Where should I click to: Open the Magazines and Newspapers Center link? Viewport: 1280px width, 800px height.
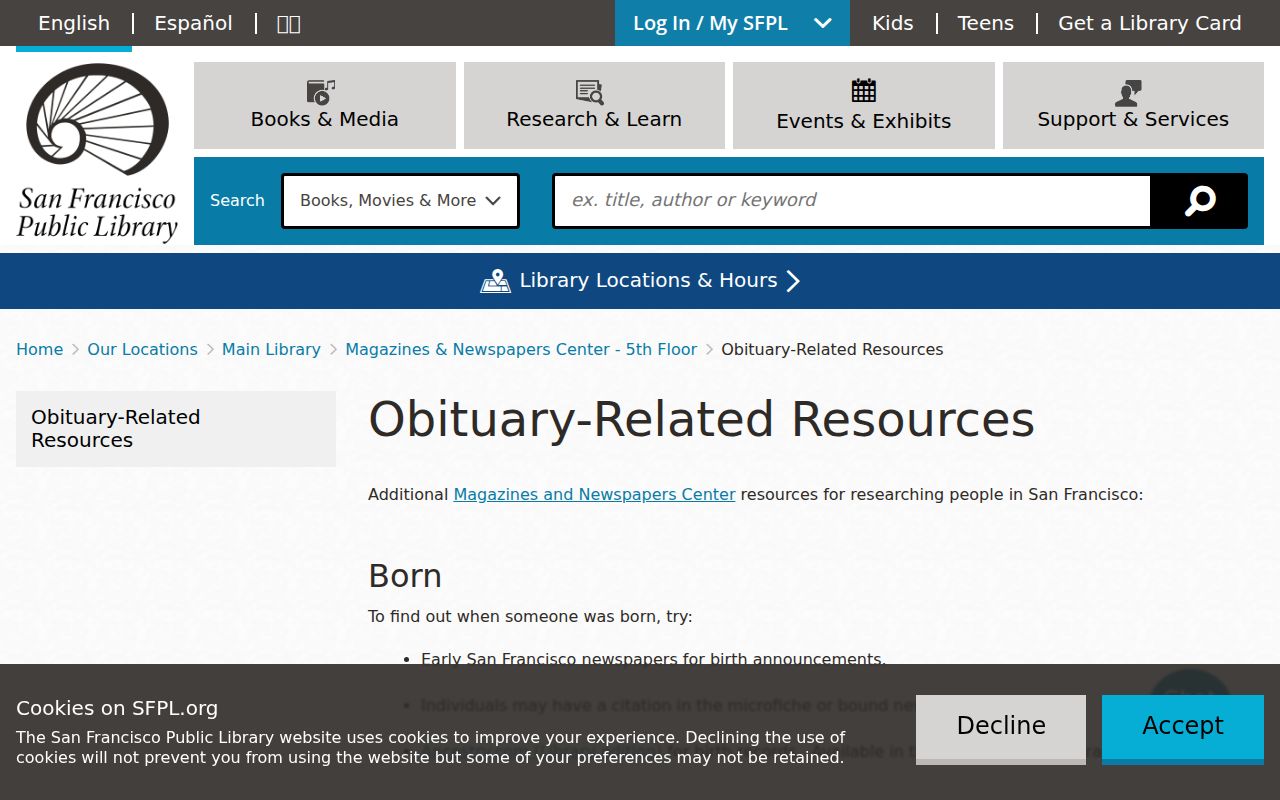point(594,494)
